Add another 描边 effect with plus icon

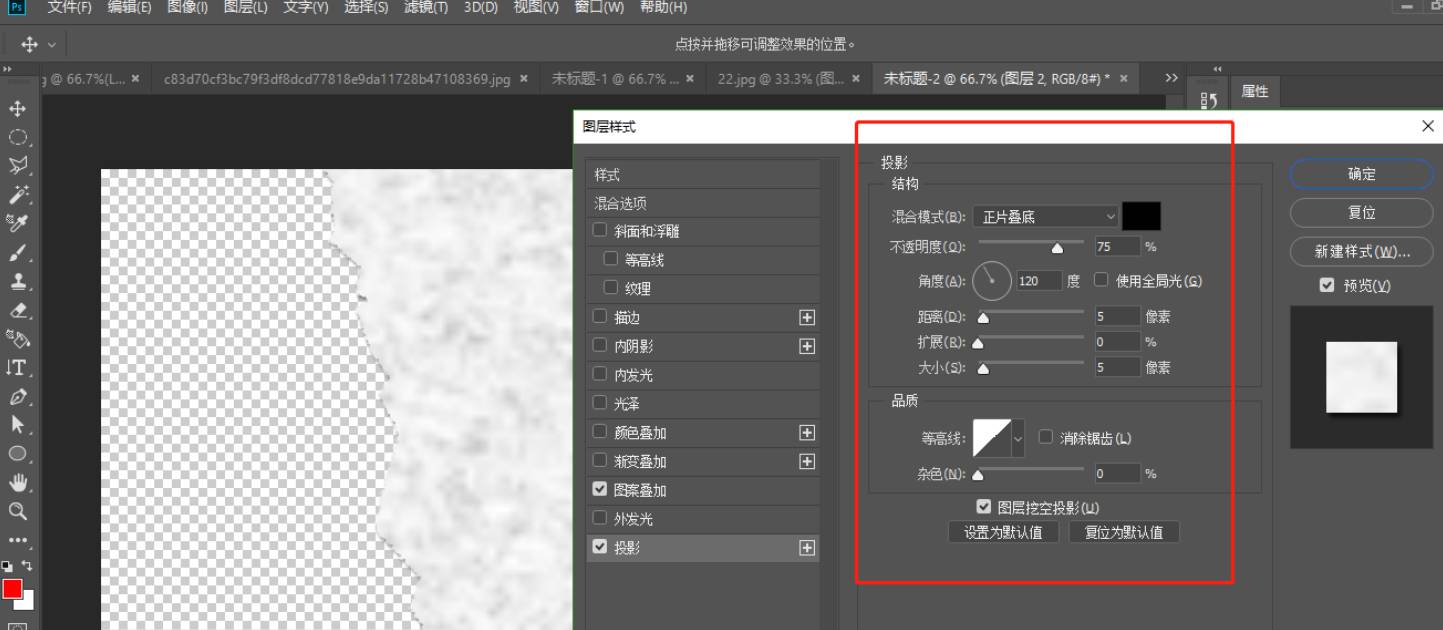tap(807, 318)
